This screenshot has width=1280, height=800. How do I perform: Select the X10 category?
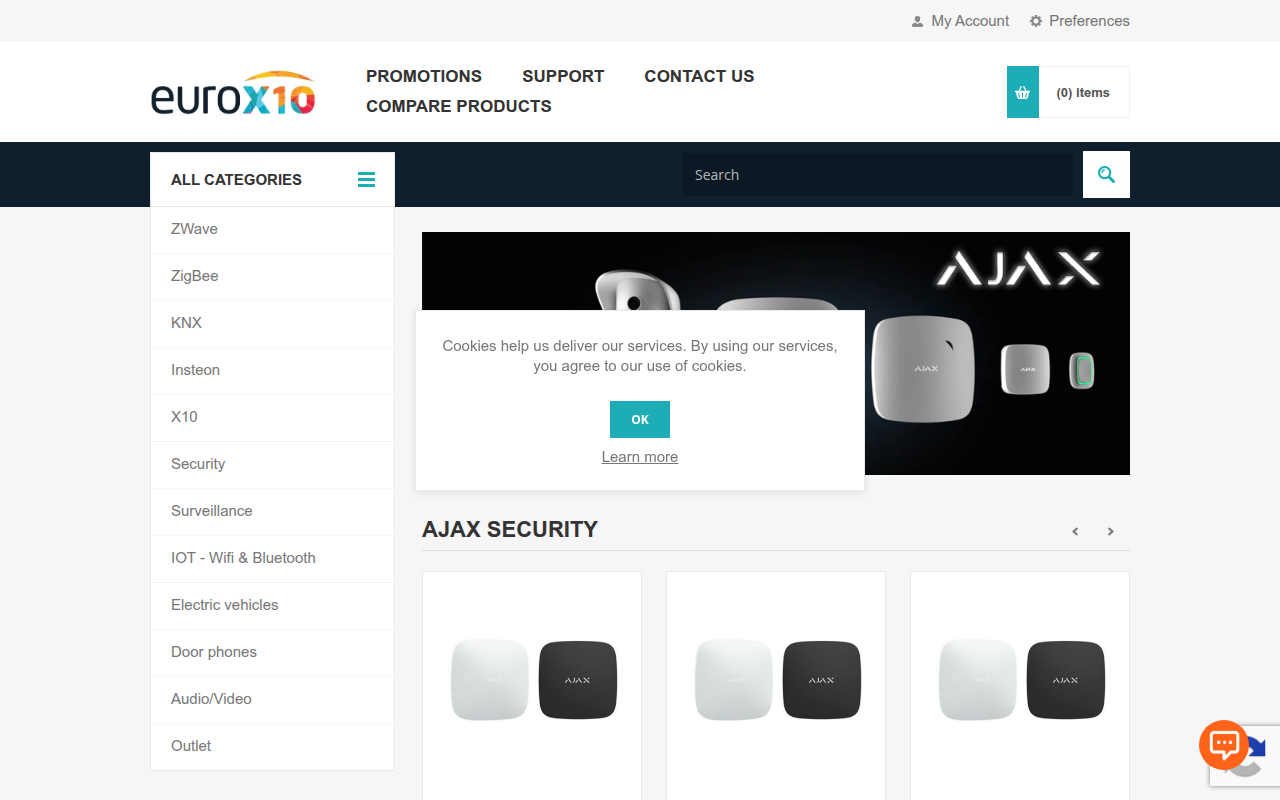[272, 417]
